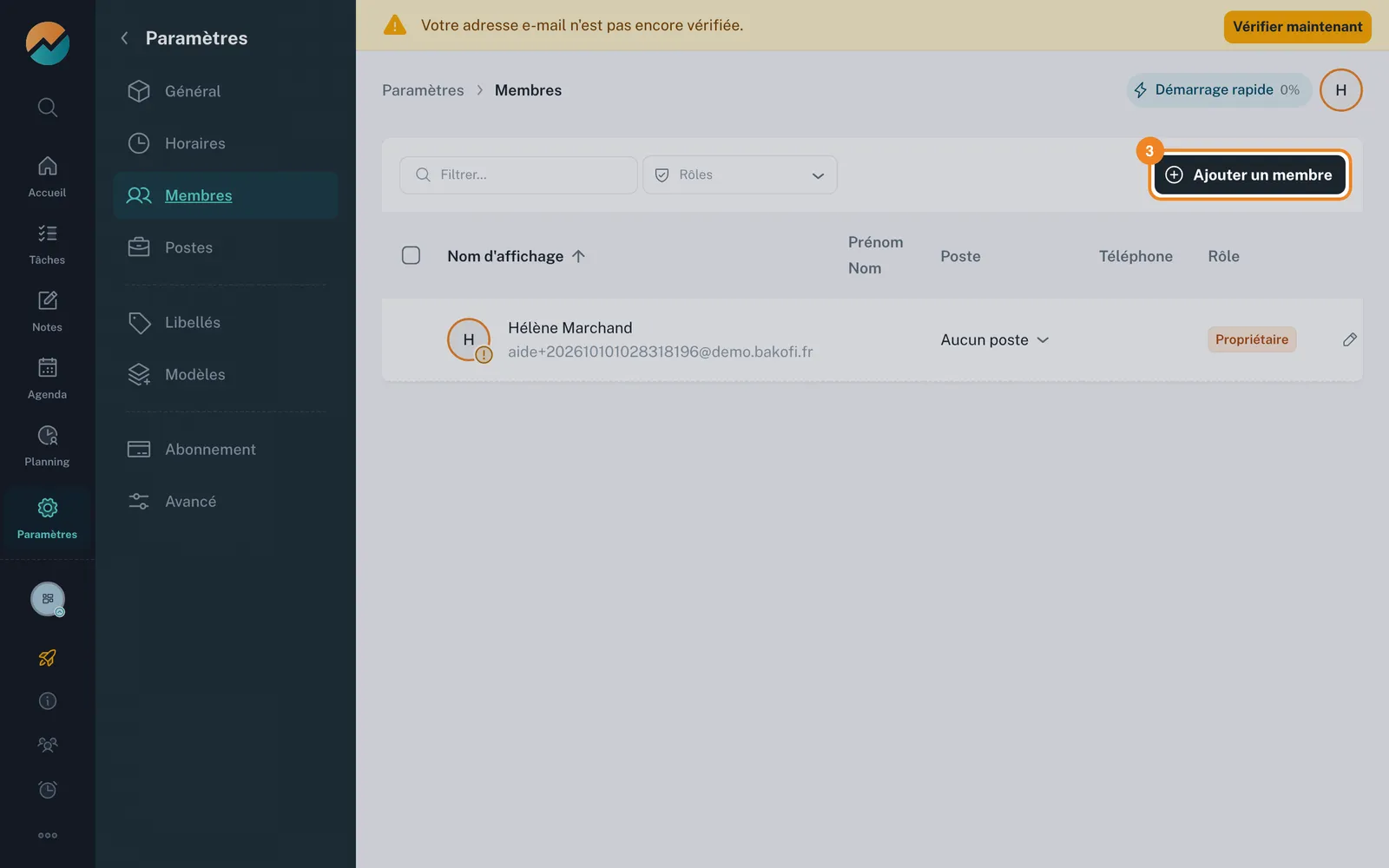Open the community people icon in sidebar
Screen dimensions: 1389x868
(x=48, y=745)
